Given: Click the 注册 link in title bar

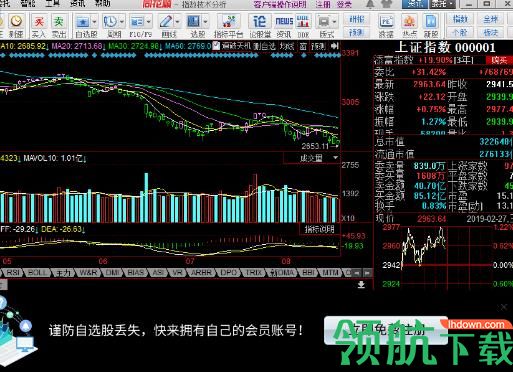Looking at the screenshot, I should [323, 4].
